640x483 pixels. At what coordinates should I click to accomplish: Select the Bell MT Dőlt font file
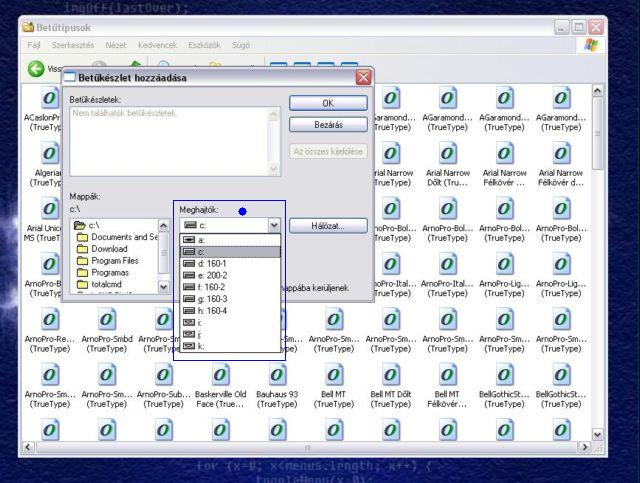388,373
